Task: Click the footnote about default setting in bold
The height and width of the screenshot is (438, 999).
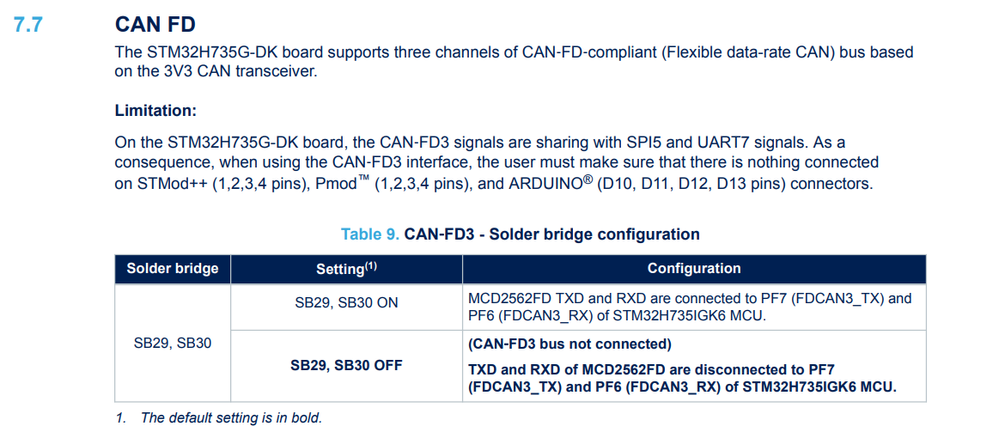Action: 219,418
